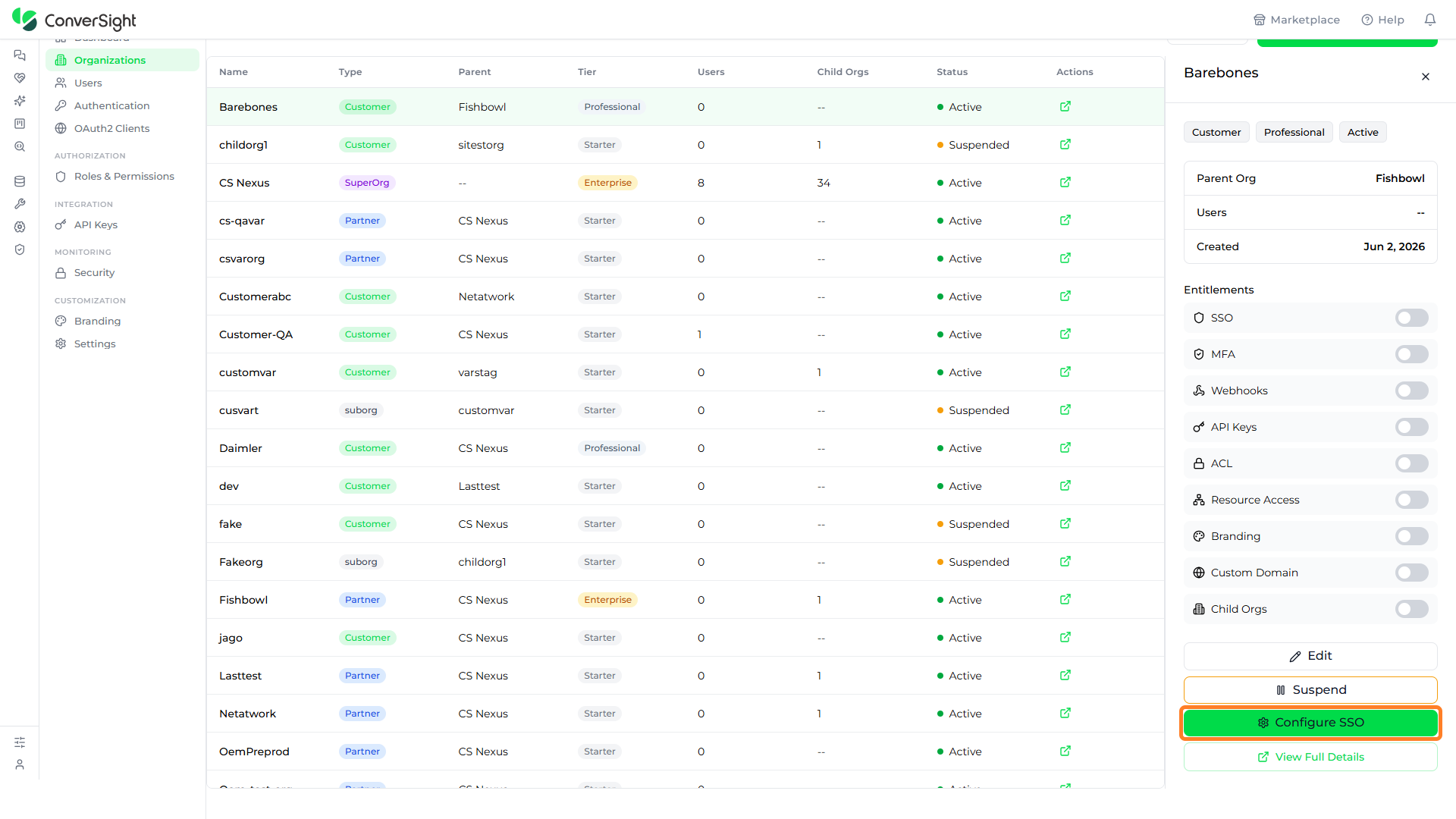Click the SuperOrg badge in CS Nexus row
Screen dimensions: 1456x819
point(367,183)
